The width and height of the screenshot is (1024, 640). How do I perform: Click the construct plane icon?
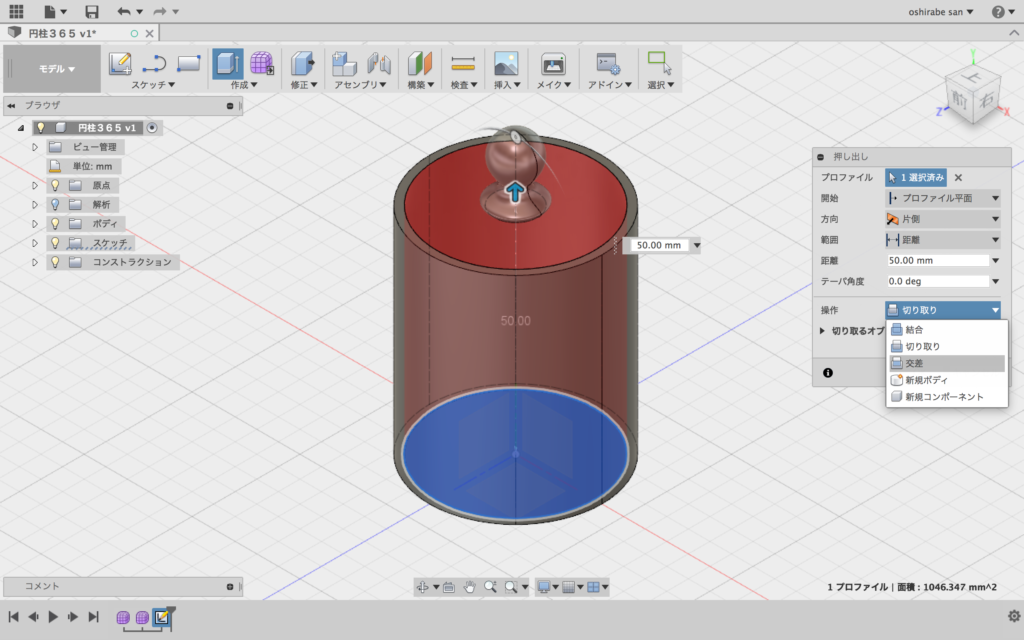(420, 63)
